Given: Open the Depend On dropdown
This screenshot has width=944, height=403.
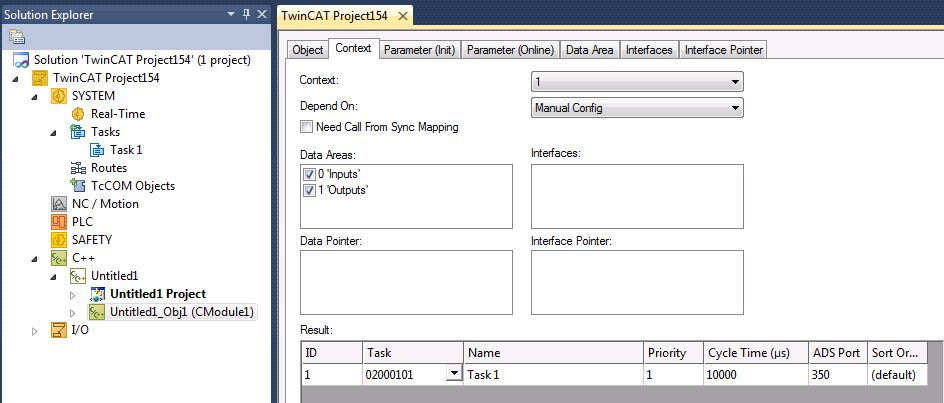Looking at the screenshot, I should (734, 108).
